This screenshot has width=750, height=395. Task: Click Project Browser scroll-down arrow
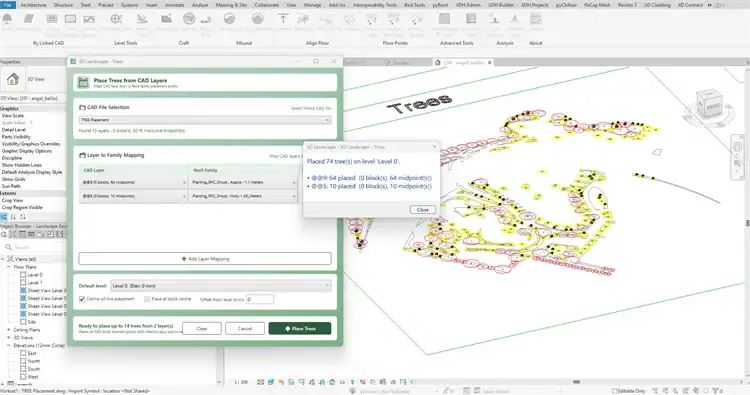(x=220, y=382)
